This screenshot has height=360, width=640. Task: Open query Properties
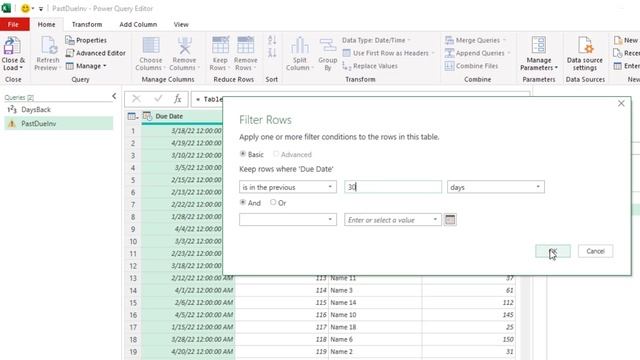(x=86, y=40)
